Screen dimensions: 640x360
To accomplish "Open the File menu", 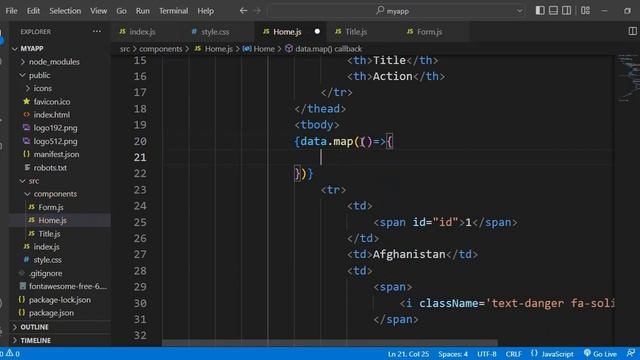I will [x=11, y=11].
